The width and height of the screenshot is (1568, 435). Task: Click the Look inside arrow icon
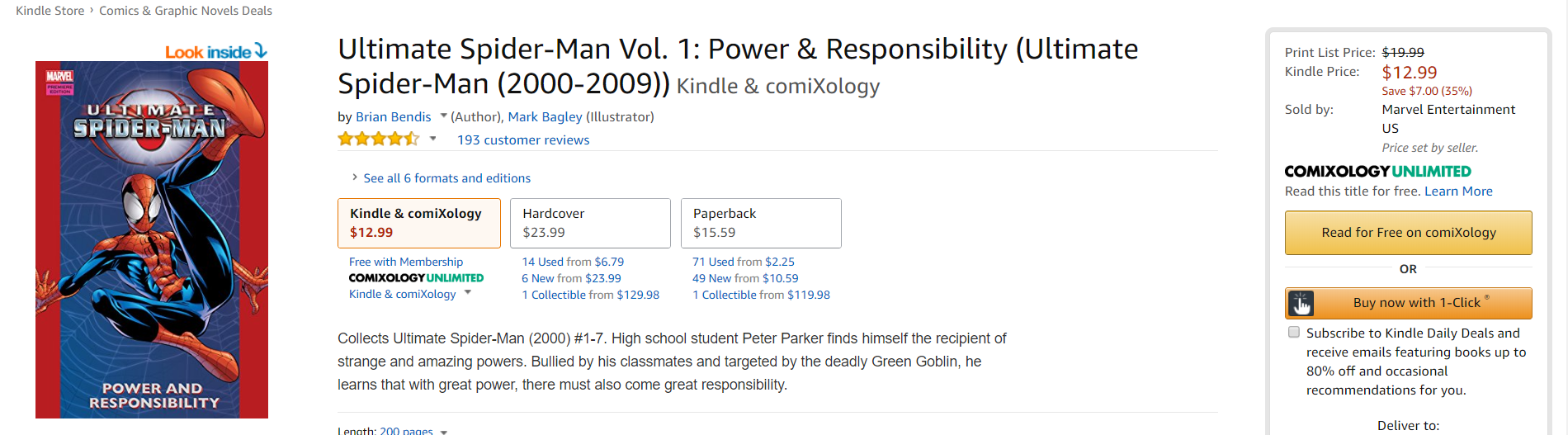[261, 51]
